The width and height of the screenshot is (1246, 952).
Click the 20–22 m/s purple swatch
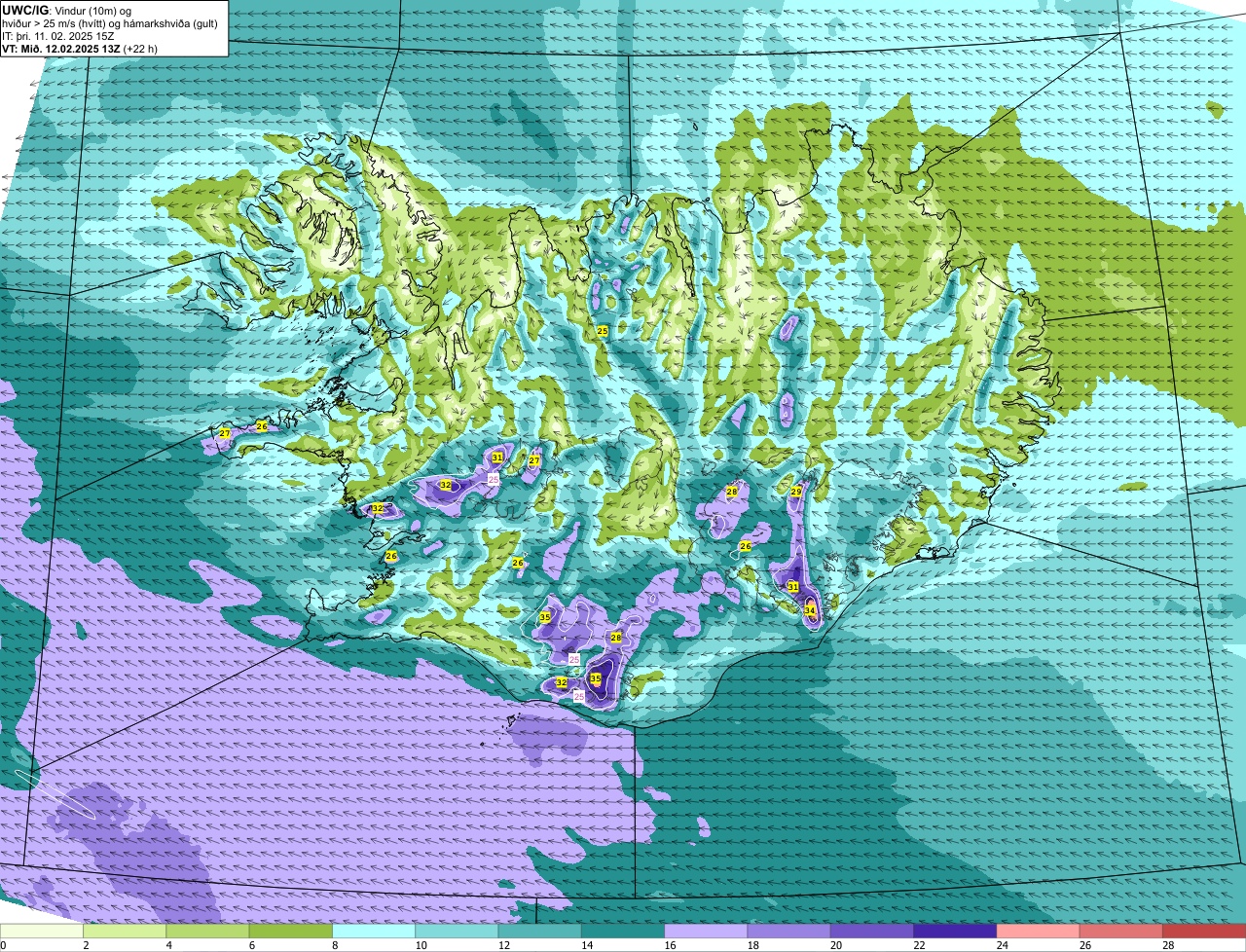point(872,931)
